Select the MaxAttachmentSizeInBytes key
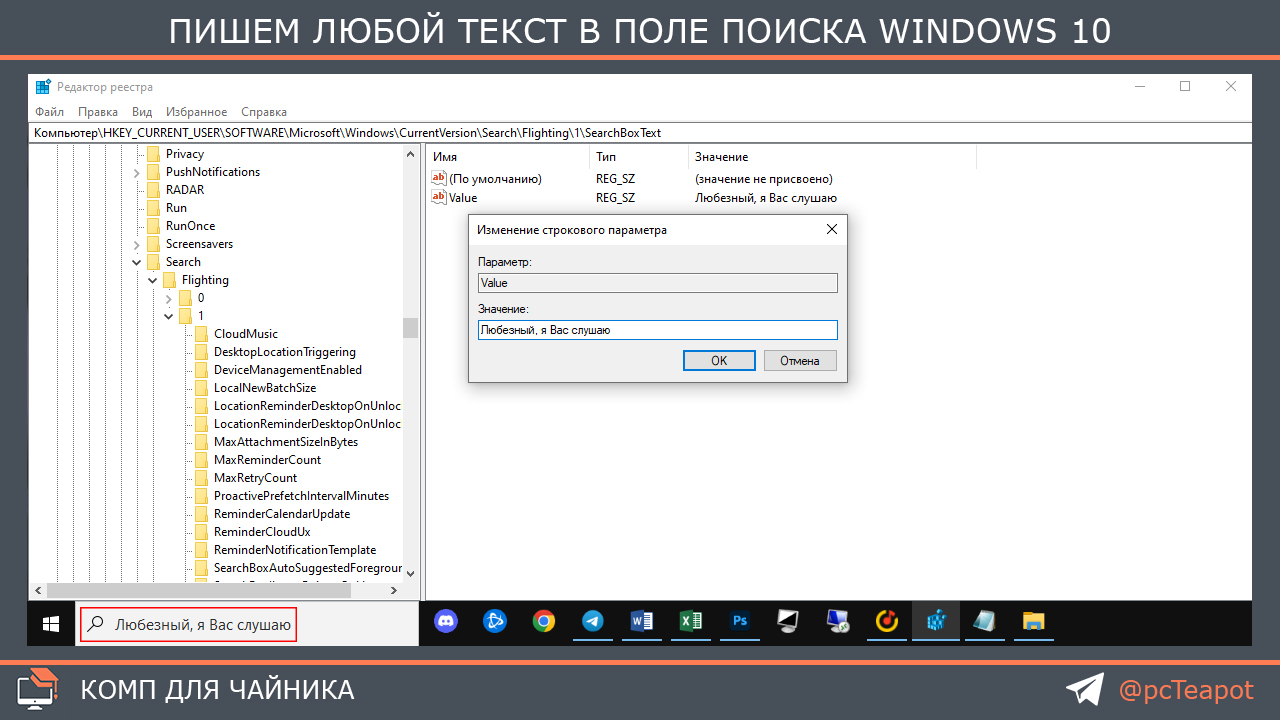Screen dimensions: 1280x720 (286, 442)
